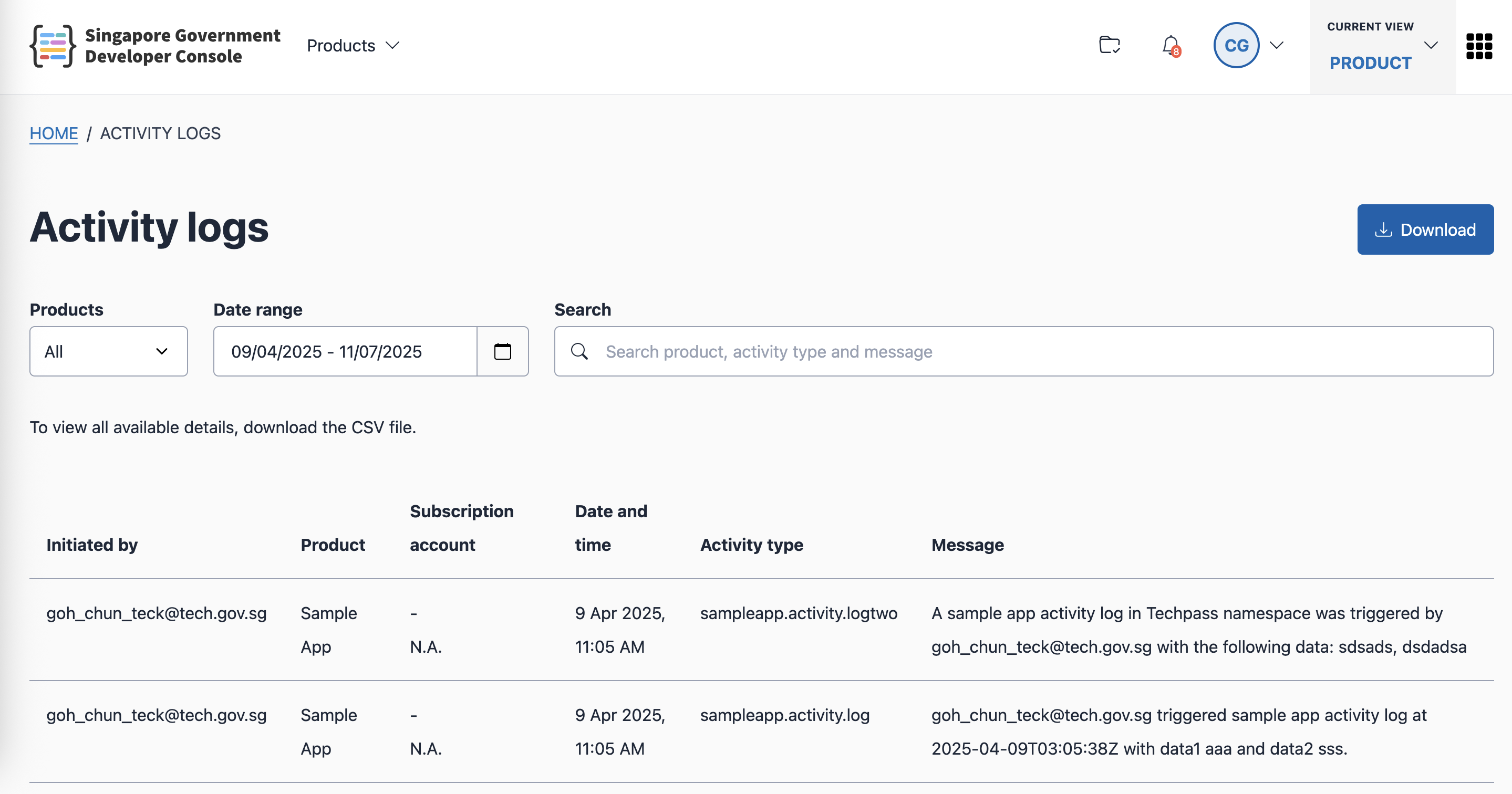Expand the Products menu in header
Image resolution: width=1512 pixels, height=794 pixels.
(353, 45)
